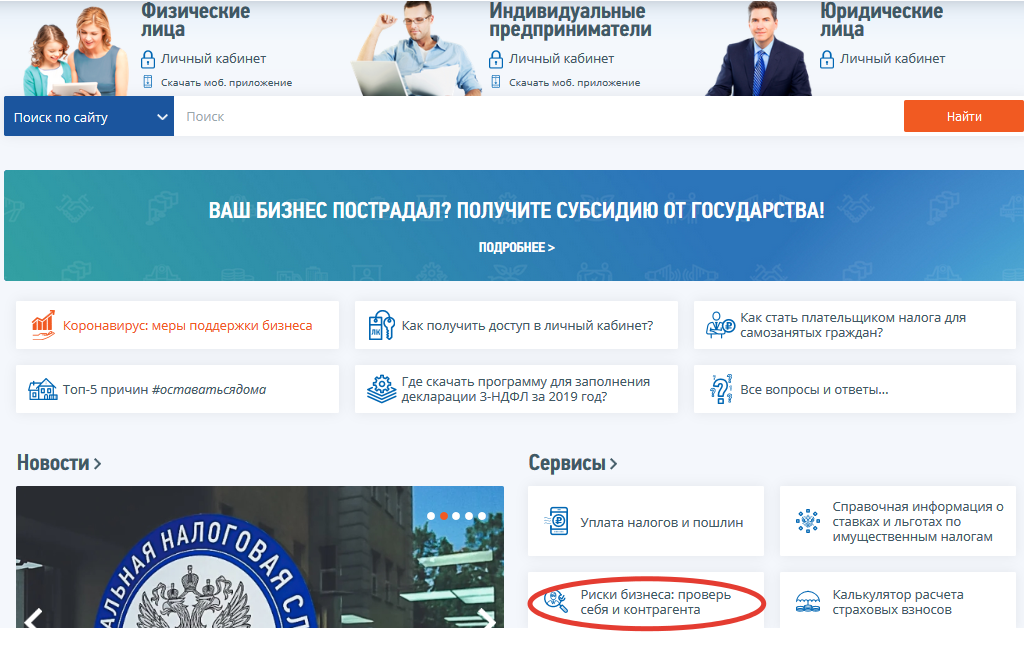Select the first news slider dot
Screen dimensions: 1024x655
431,516
